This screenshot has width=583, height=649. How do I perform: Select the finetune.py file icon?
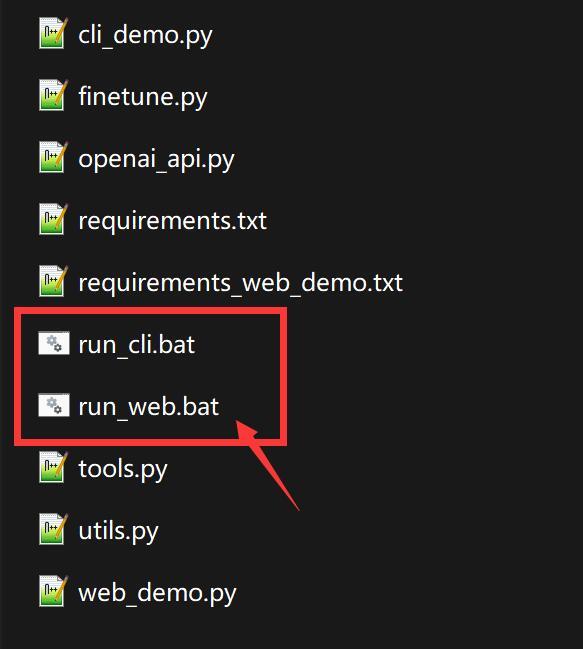(x=53, y=95)
